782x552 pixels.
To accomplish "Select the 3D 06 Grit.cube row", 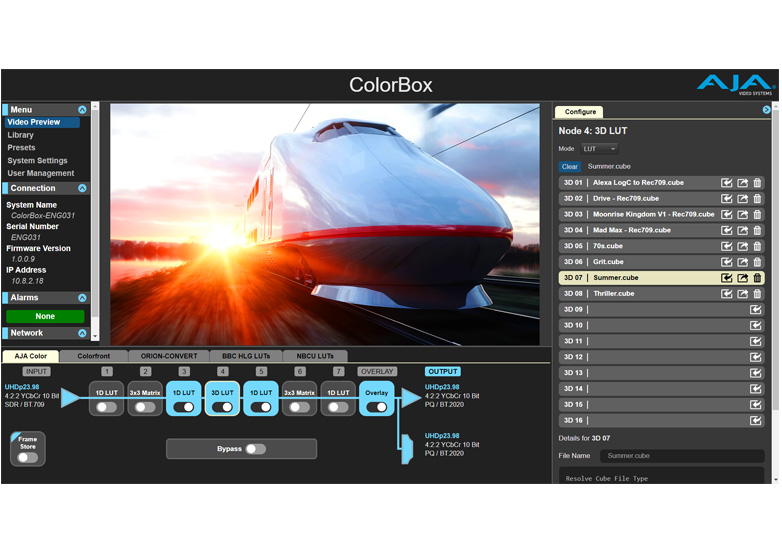I will pos(661,262).
